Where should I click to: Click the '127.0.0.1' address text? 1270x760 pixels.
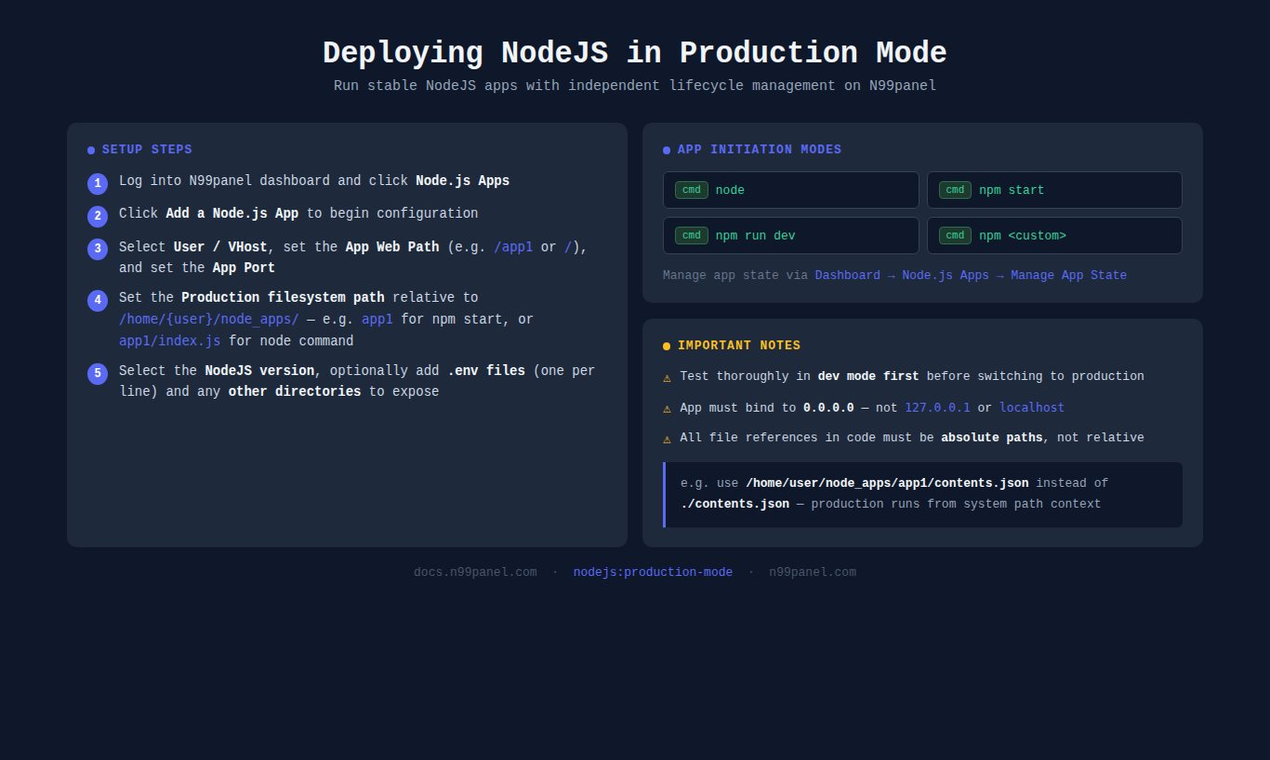pyautogui.click(x=937, y=408)
